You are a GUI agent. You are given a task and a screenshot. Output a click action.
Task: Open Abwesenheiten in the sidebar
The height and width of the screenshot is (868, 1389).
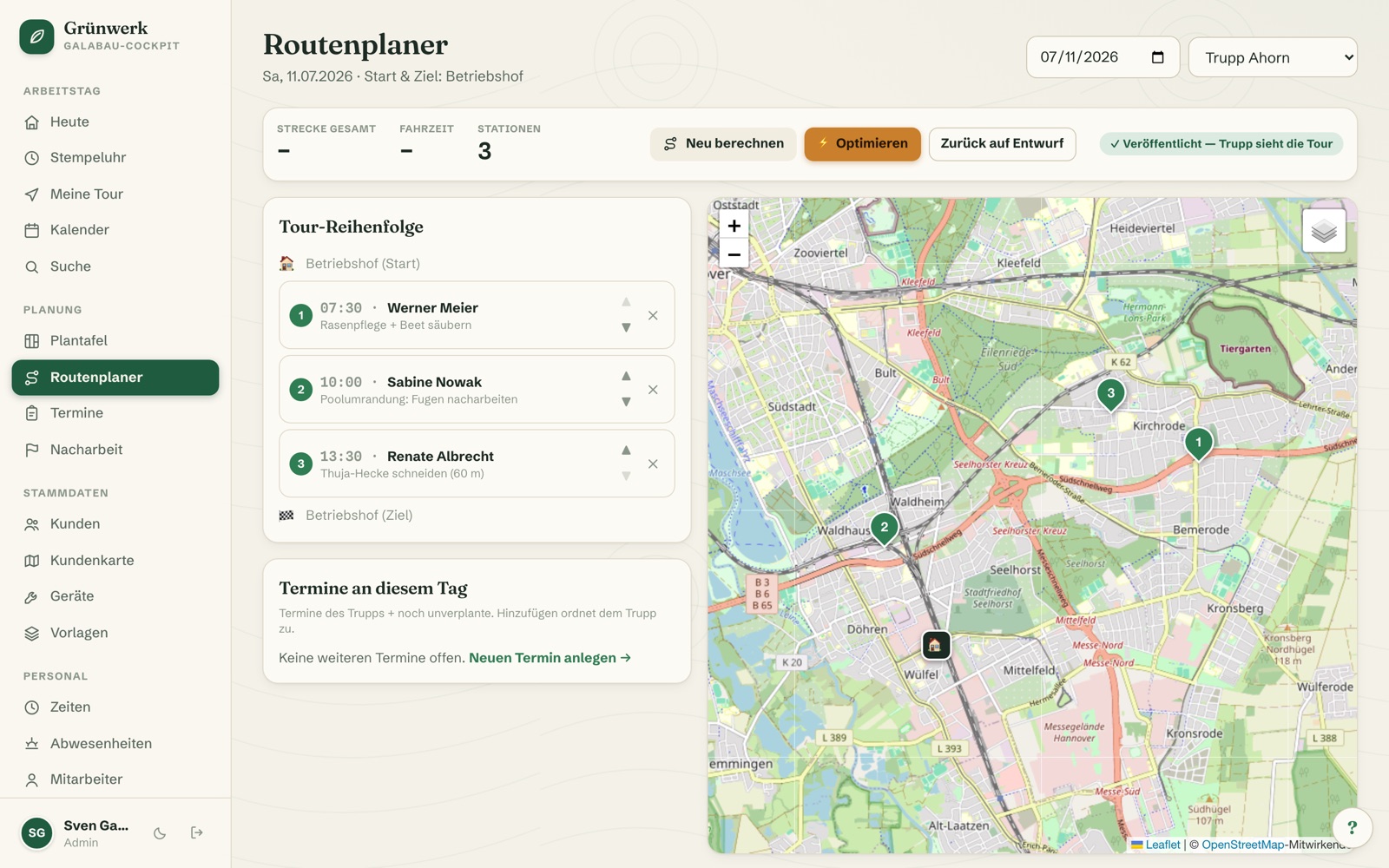[x=115, y=744]
